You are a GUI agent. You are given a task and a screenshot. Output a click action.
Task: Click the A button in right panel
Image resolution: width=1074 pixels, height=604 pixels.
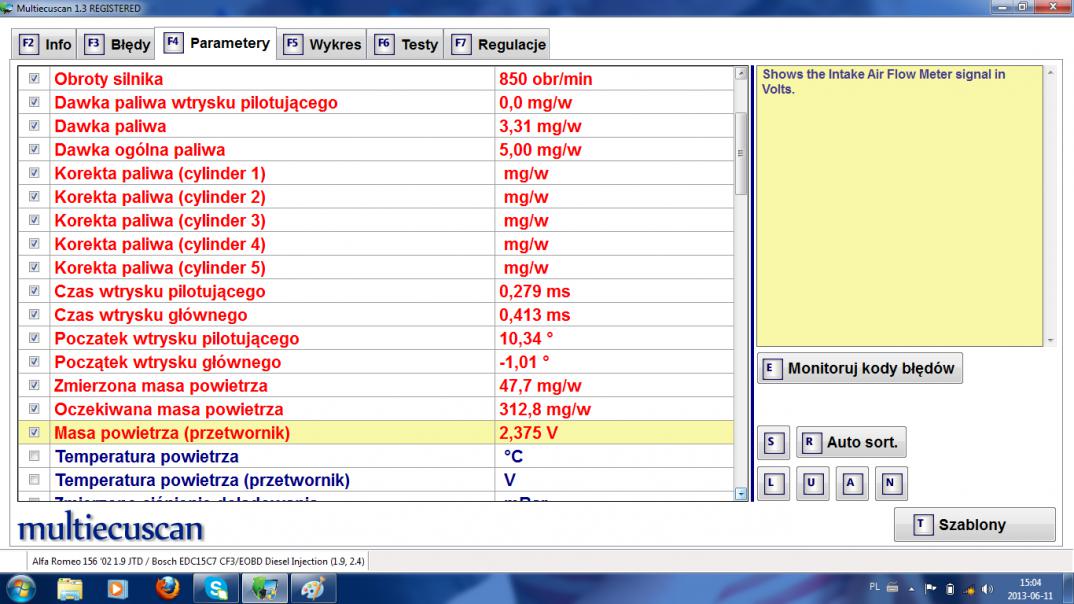coord(851,484)
